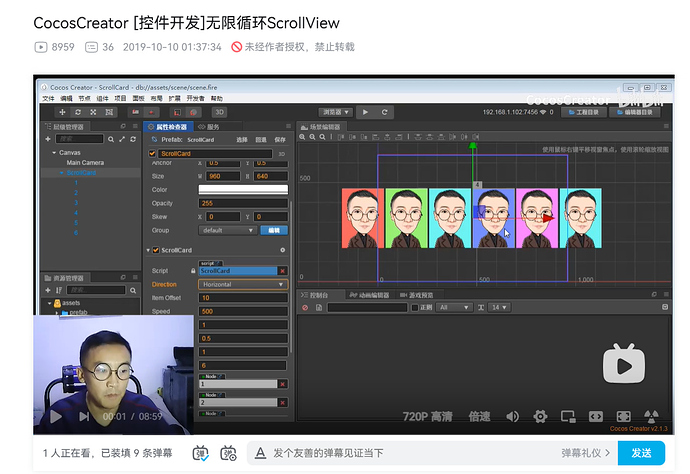Switch to the 游戏预览 tab

pyautogui.click(x=416, y=295)
